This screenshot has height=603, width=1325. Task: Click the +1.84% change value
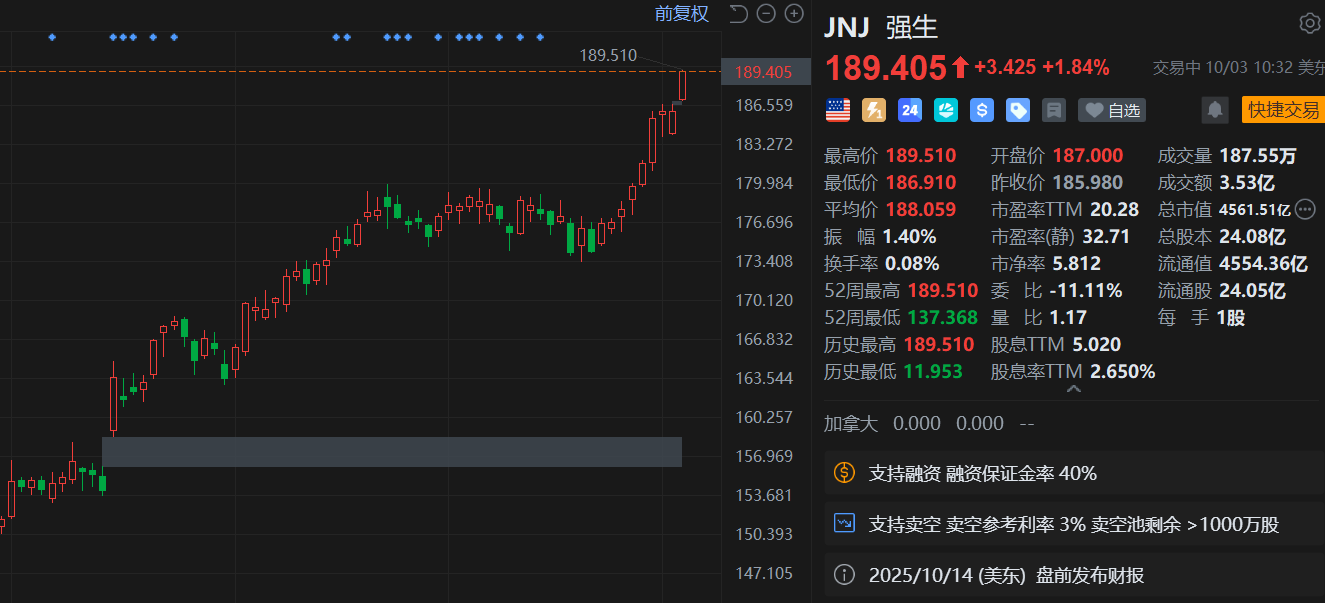click(1076, 68)
